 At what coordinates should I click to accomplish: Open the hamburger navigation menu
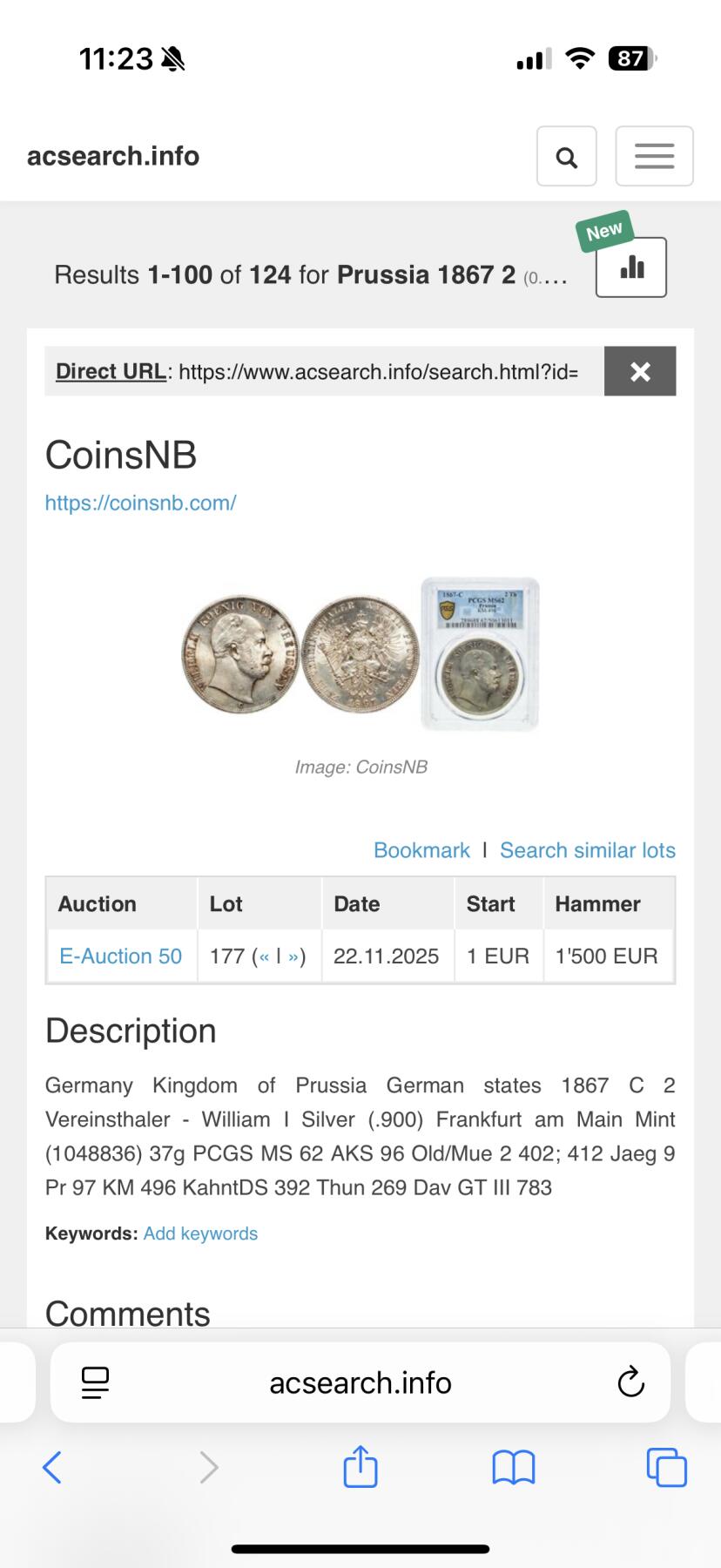click(x=654, y=157)
